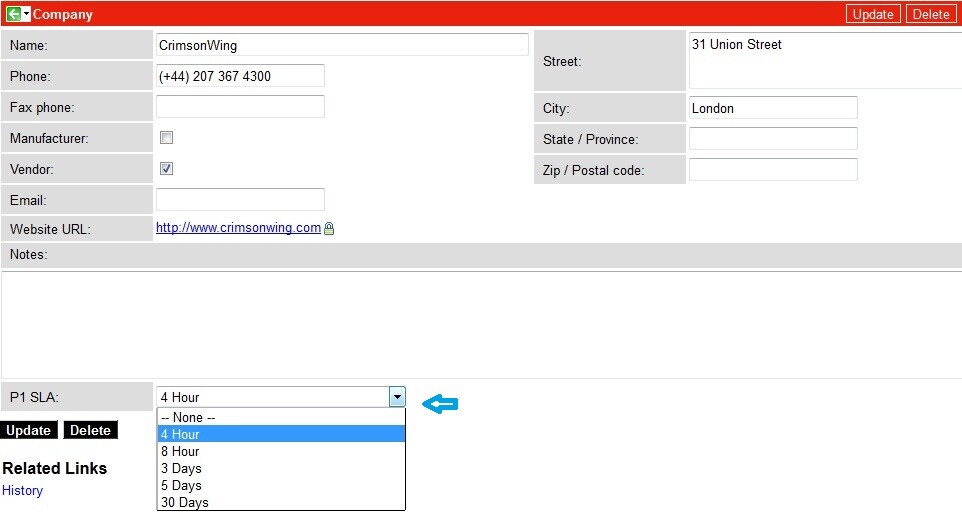
Task: Select '30 Days' from SLA list
Action: coord(281,502)
